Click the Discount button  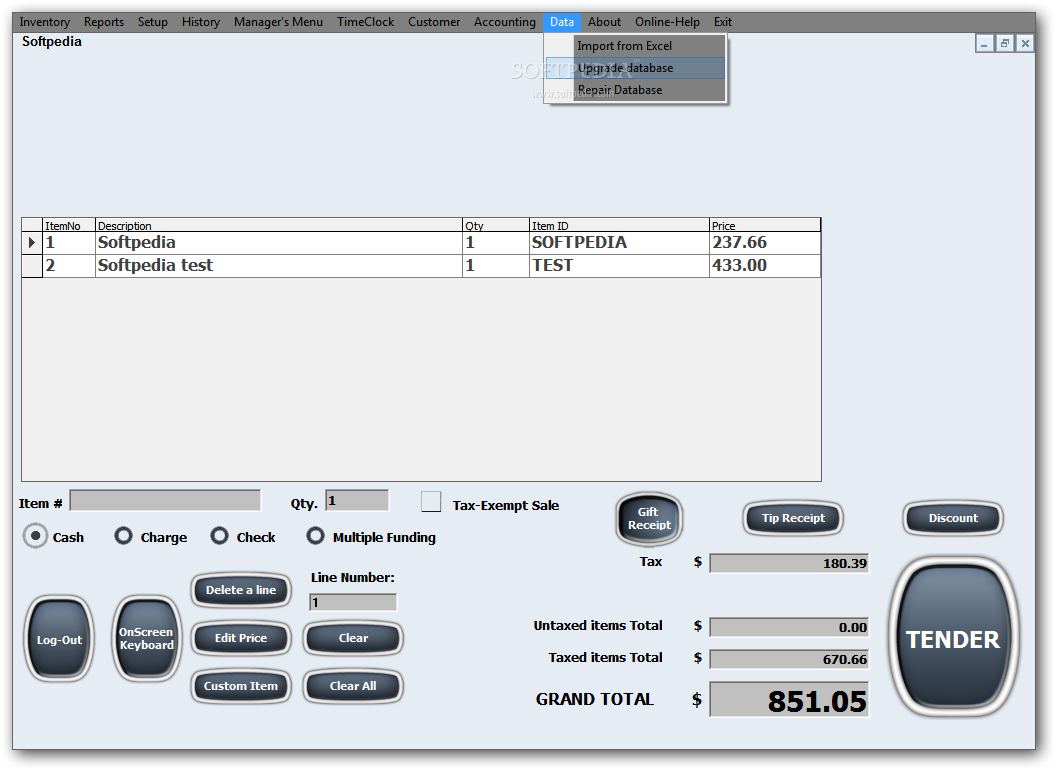(953, 518)
